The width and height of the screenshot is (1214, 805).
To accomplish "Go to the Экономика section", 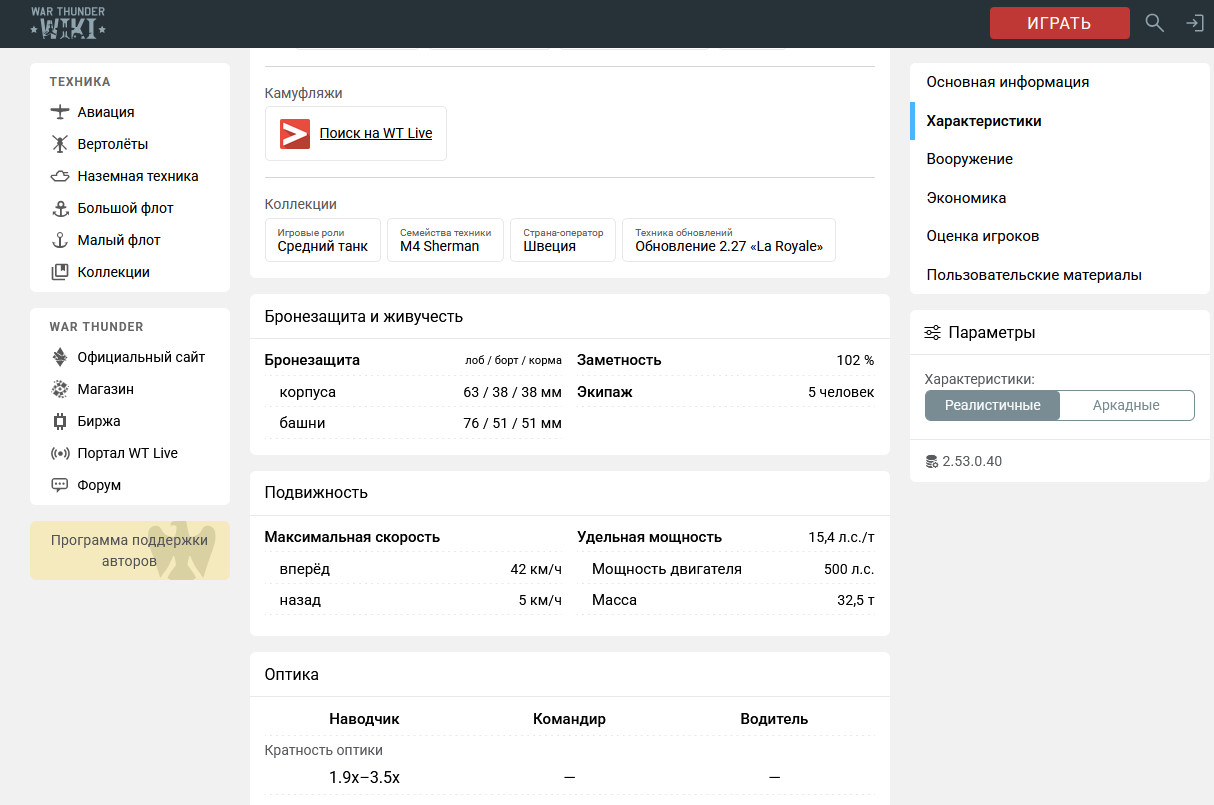I will (x=966, y=198).
